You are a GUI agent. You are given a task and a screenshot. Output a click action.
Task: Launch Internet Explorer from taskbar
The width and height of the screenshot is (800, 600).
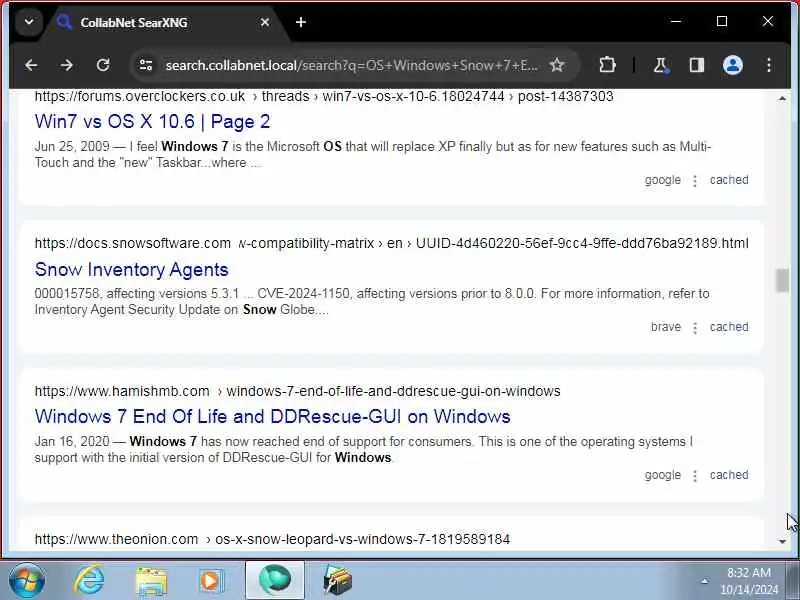coord(89,580)
